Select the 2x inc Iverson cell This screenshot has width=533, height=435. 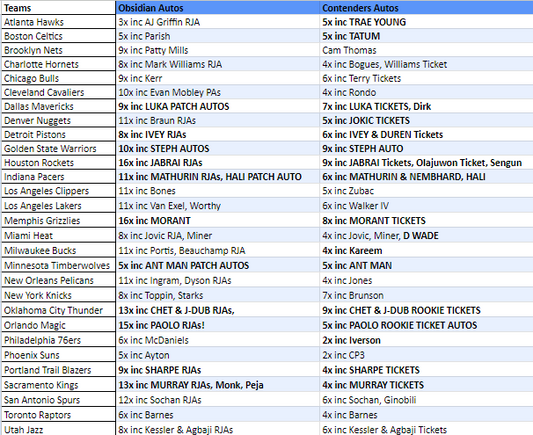426,340
